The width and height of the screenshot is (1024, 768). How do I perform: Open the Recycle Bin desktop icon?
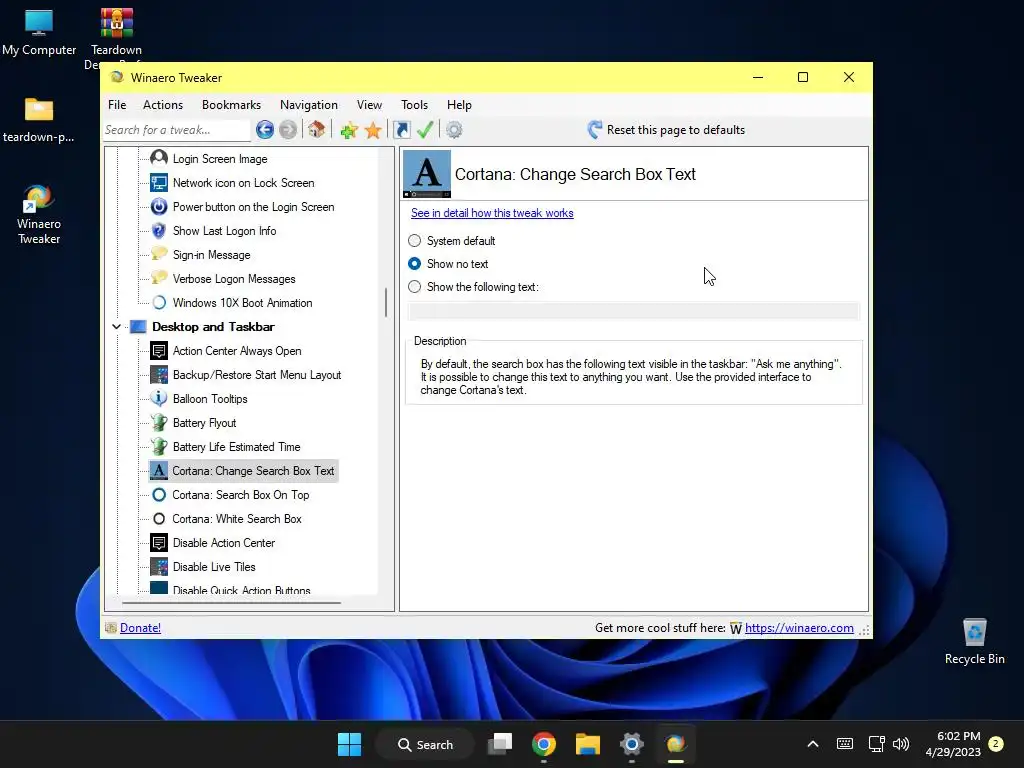tap(974, 641)
